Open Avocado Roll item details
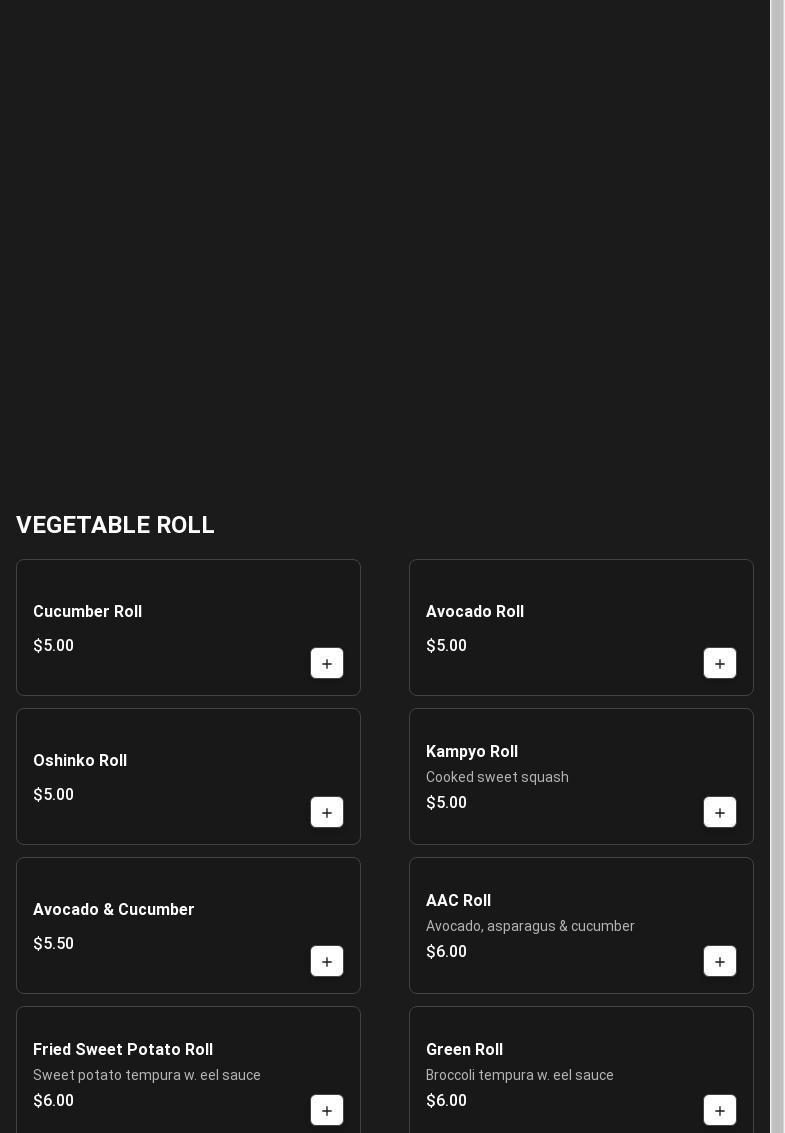Image resolution: width=785 pixels, height=1133 pixels. (x=475, y=612)
